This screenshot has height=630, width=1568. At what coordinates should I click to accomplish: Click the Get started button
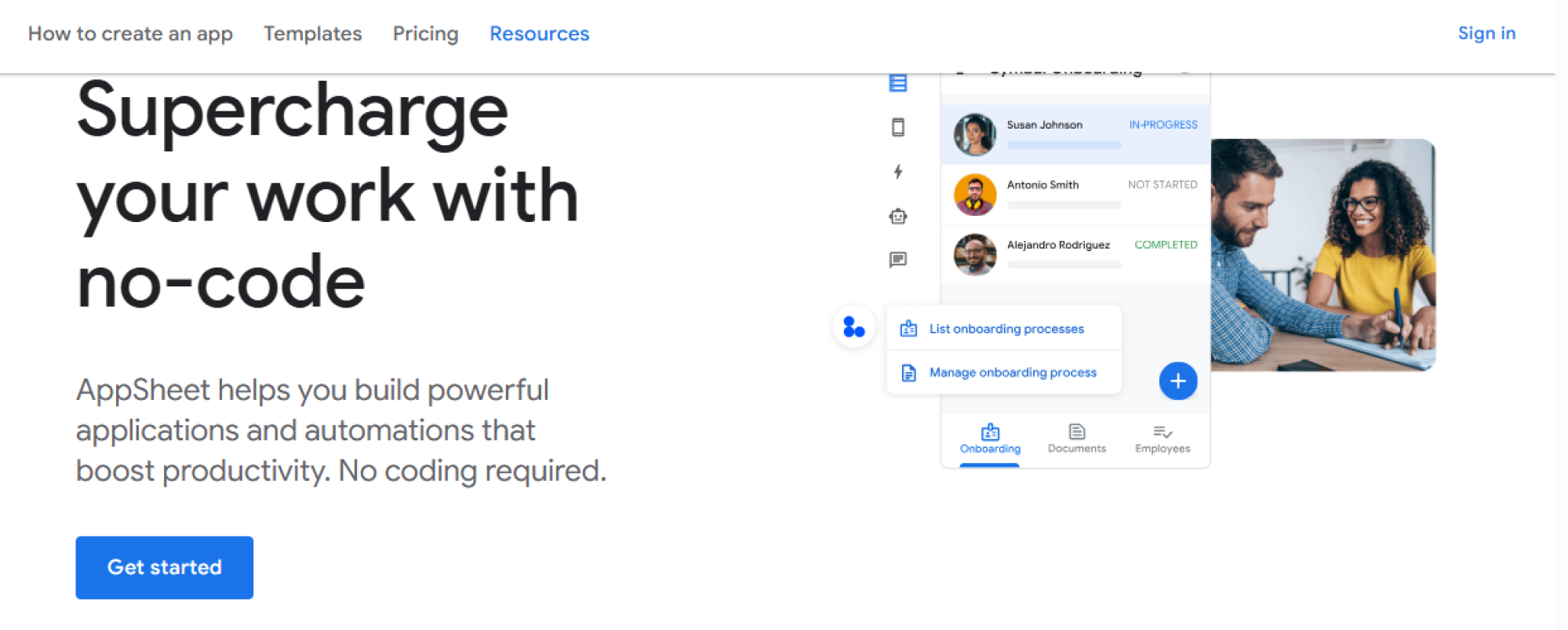tap(164, 567)
